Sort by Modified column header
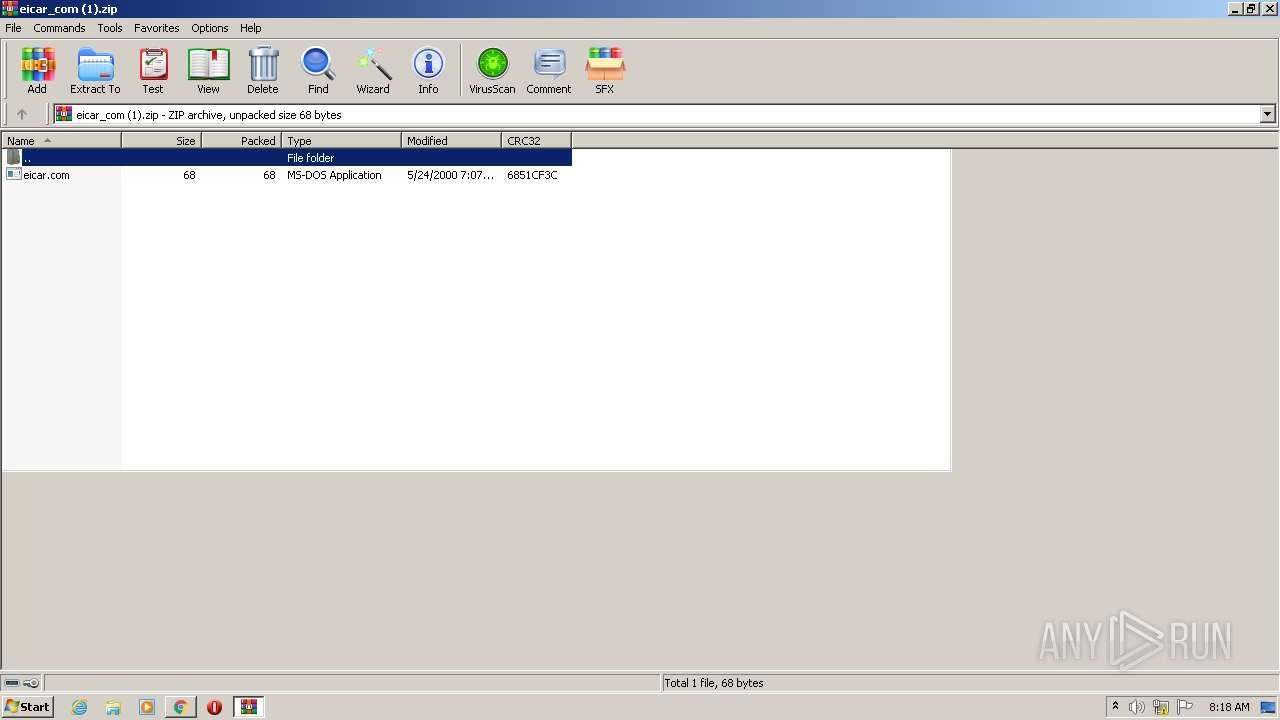1280x720 pixels. point(452,141)
